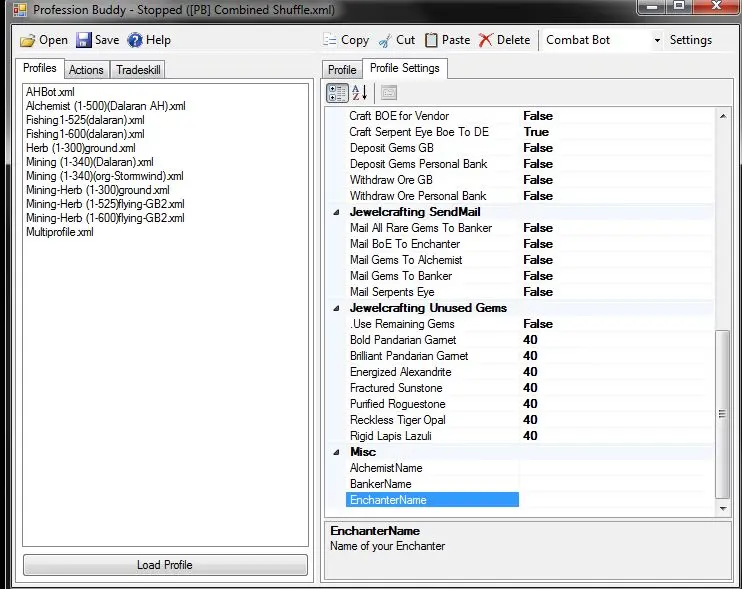Switch to the Profile tab

click(x=342, y=70)
